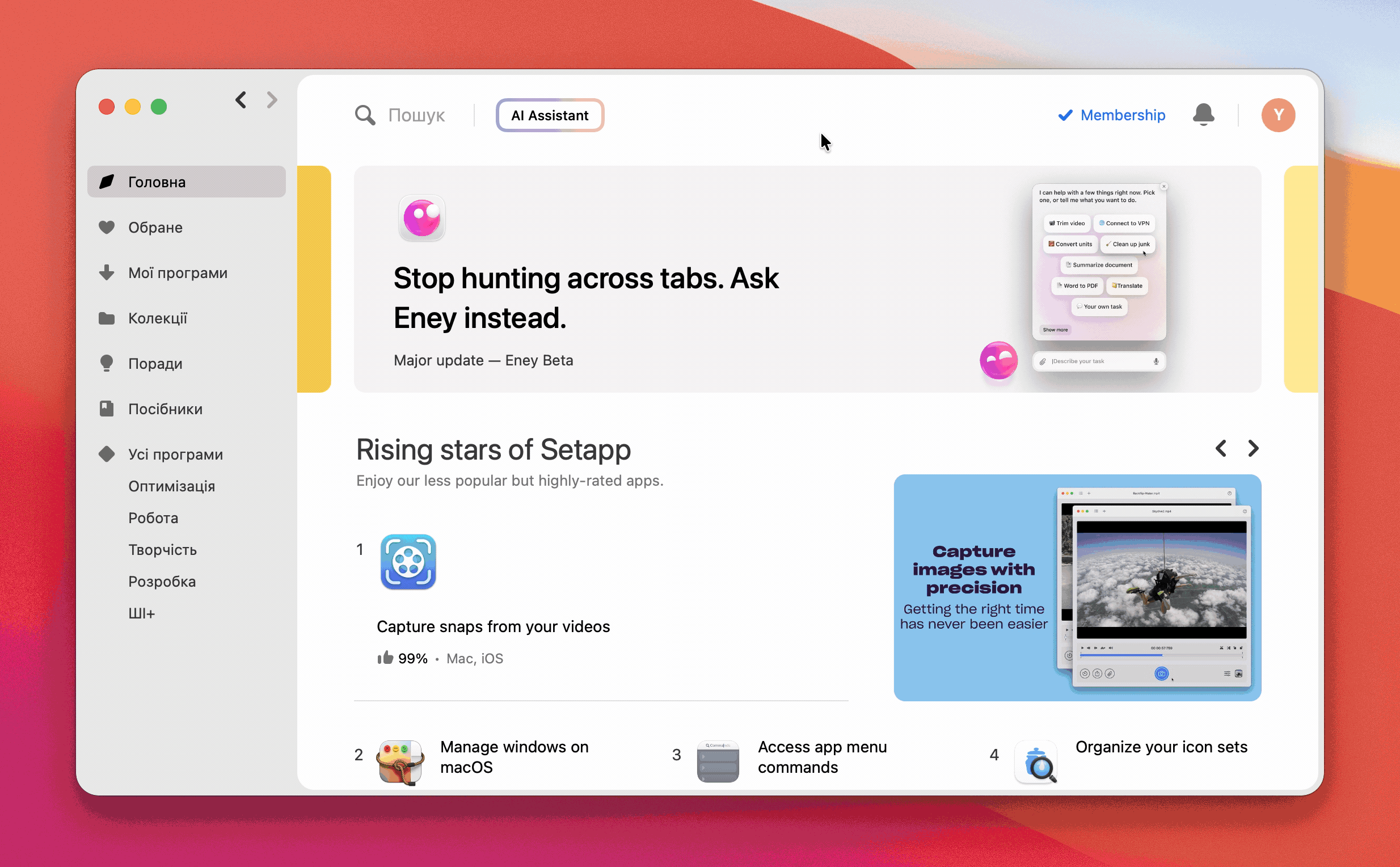Open the Eney Beta major update banner

[x=807, y=279]
